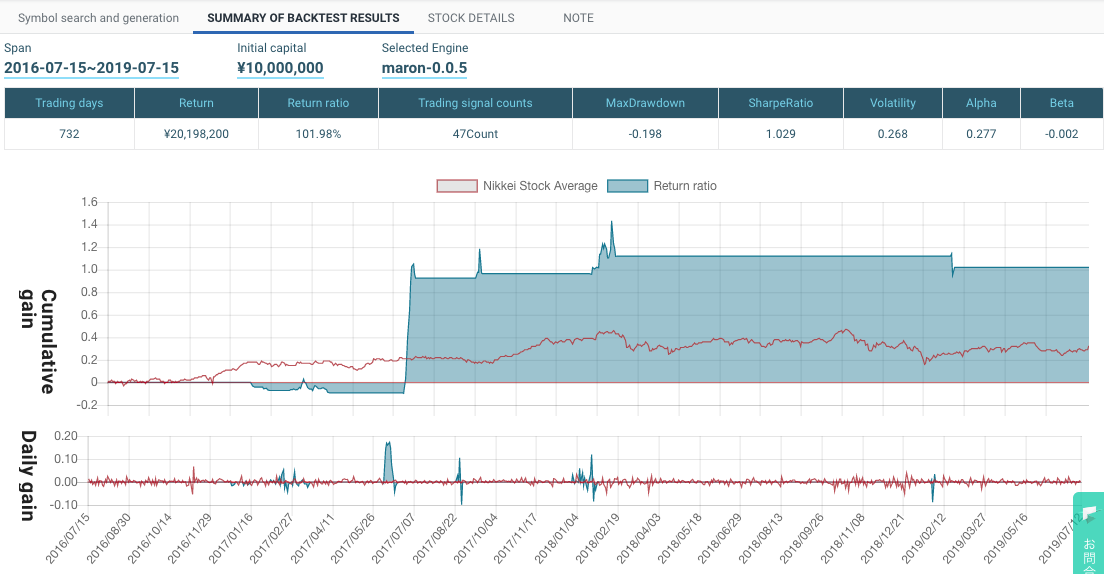Select Summary of Backtest Results tab
This screenshot has height=574, width=1104.
pyautogui.click(x=303, y=18)
